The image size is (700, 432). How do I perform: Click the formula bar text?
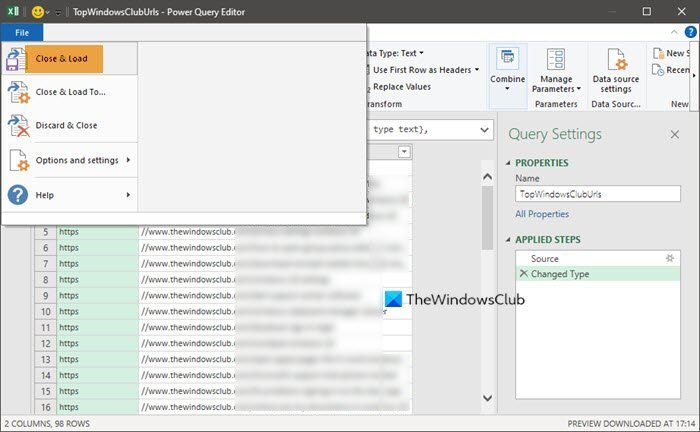pyautogui.click(x=400, y=129)
